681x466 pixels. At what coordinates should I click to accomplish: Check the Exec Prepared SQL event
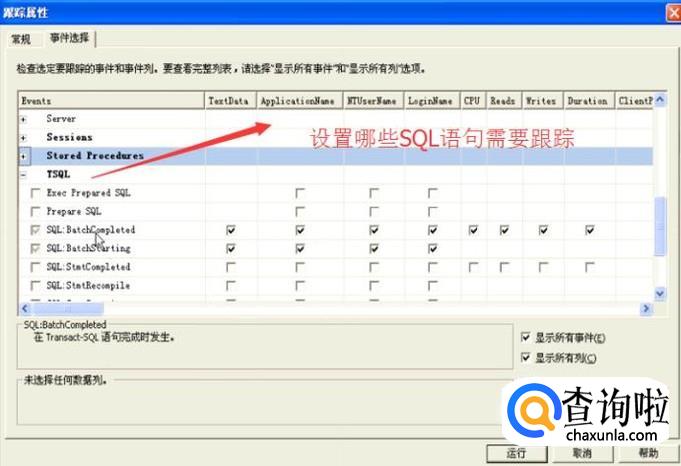(36, 193)
